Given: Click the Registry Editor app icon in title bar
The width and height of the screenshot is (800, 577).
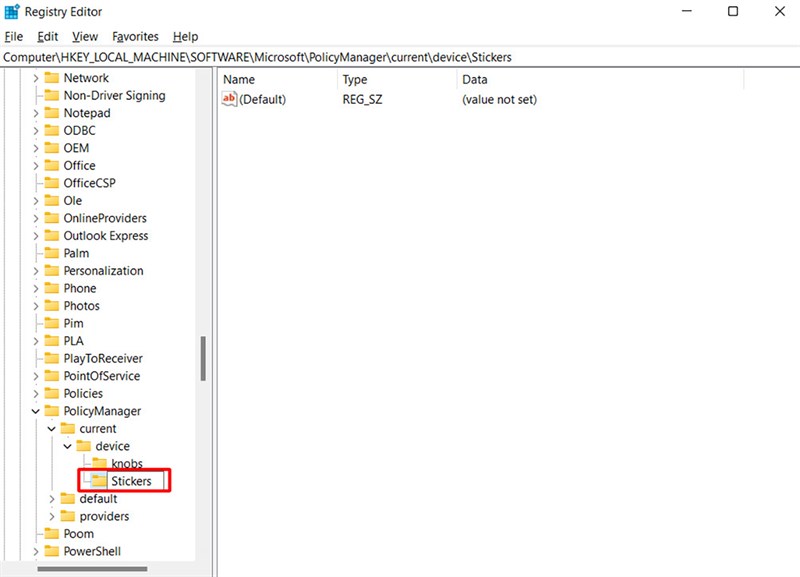Looking at the screenshot, I should pos(11,12).
